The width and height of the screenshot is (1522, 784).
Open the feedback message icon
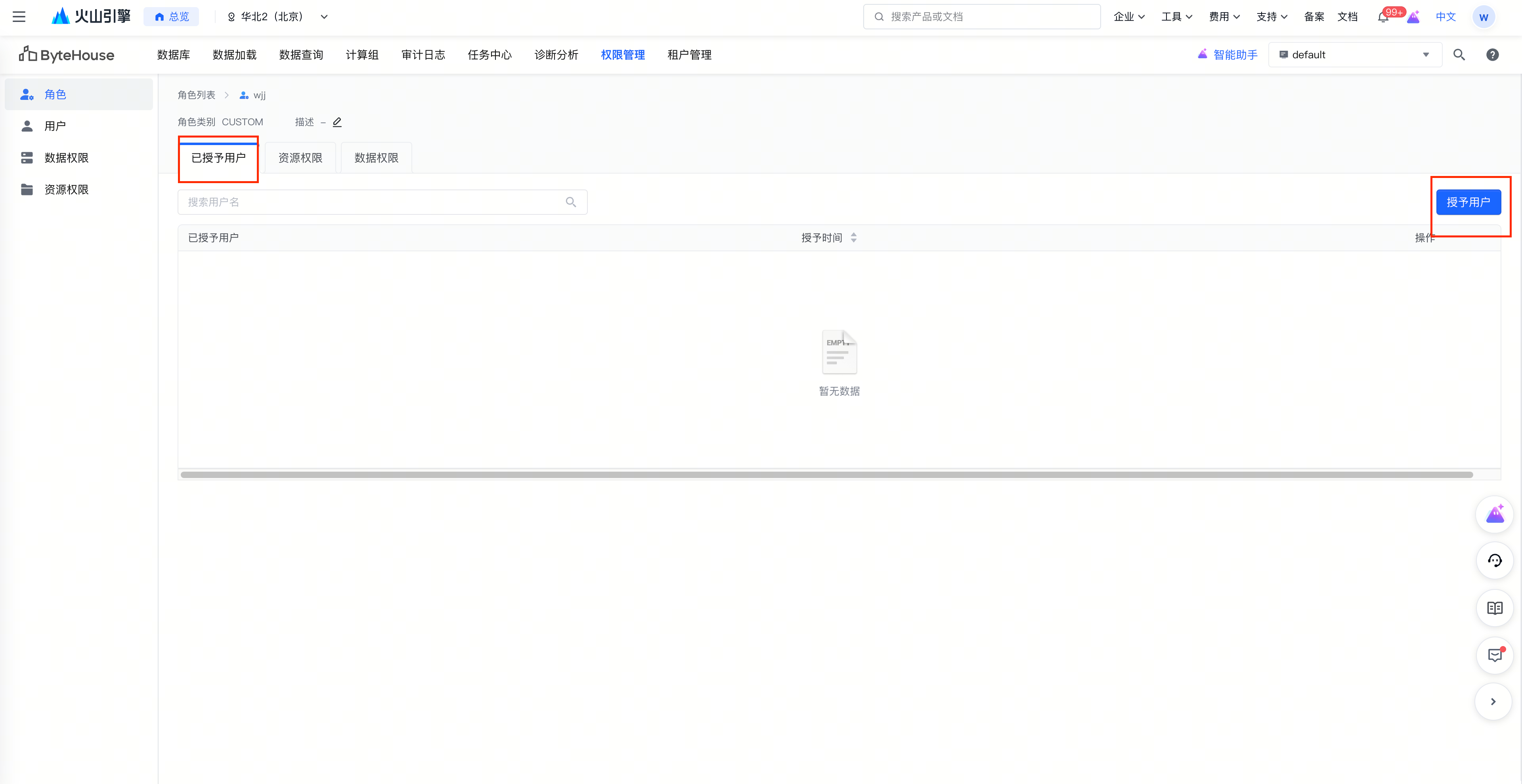coord(1494,655)
